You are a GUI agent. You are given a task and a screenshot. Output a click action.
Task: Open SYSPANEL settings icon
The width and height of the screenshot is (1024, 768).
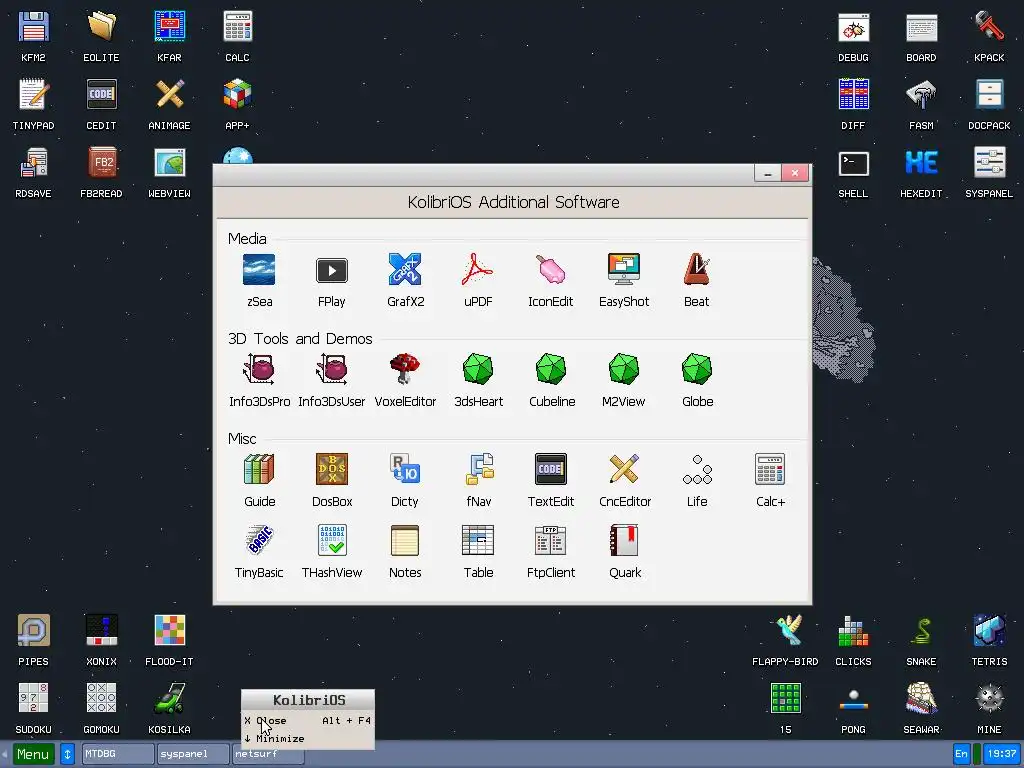click(989, 163)
